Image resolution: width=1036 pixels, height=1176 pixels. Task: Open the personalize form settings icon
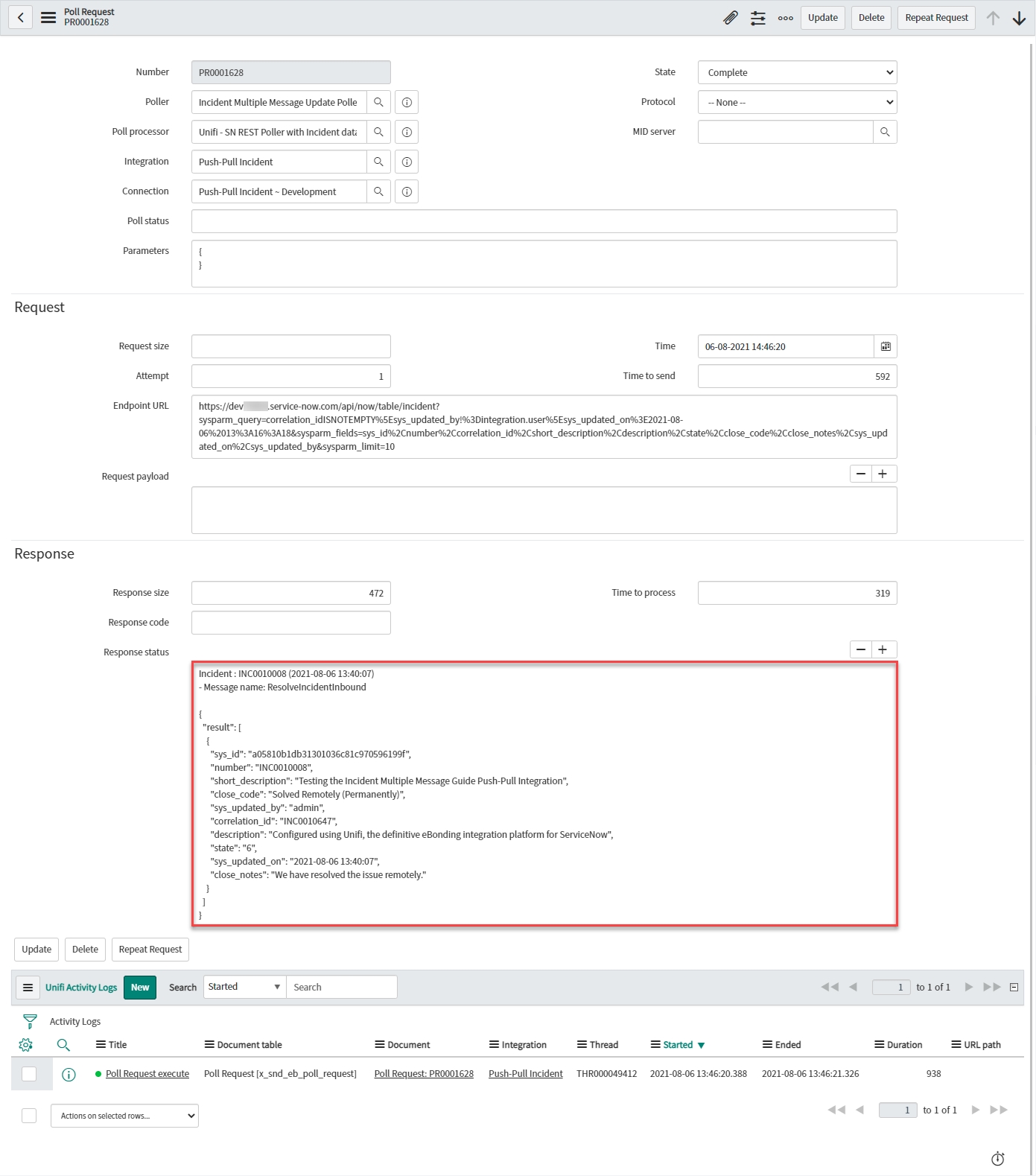(758, 18)
